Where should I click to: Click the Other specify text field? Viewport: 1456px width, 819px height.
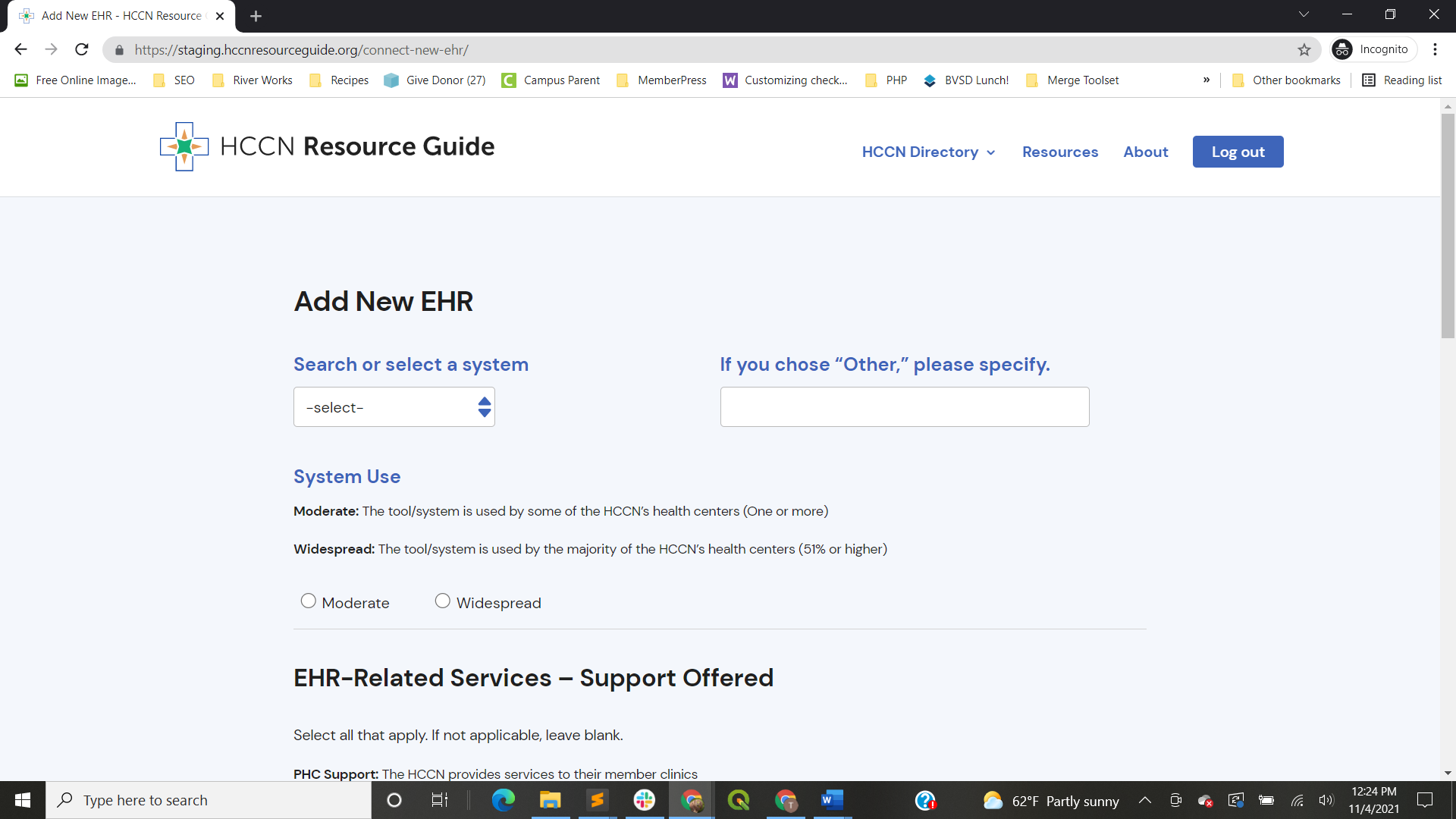tap(904, 407)
